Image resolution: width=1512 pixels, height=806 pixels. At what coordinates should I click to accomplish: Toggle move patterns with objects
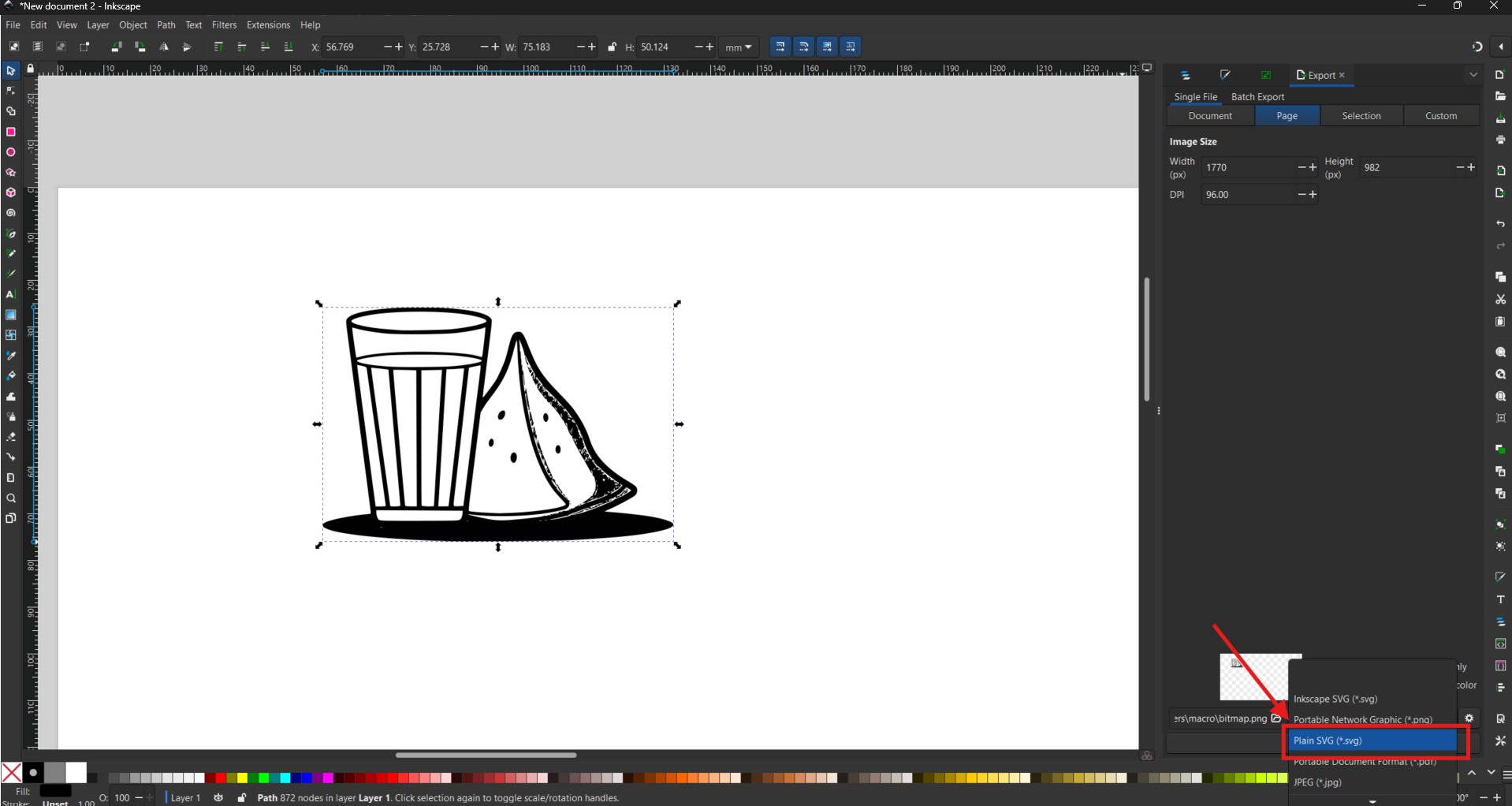click(851, 47)
